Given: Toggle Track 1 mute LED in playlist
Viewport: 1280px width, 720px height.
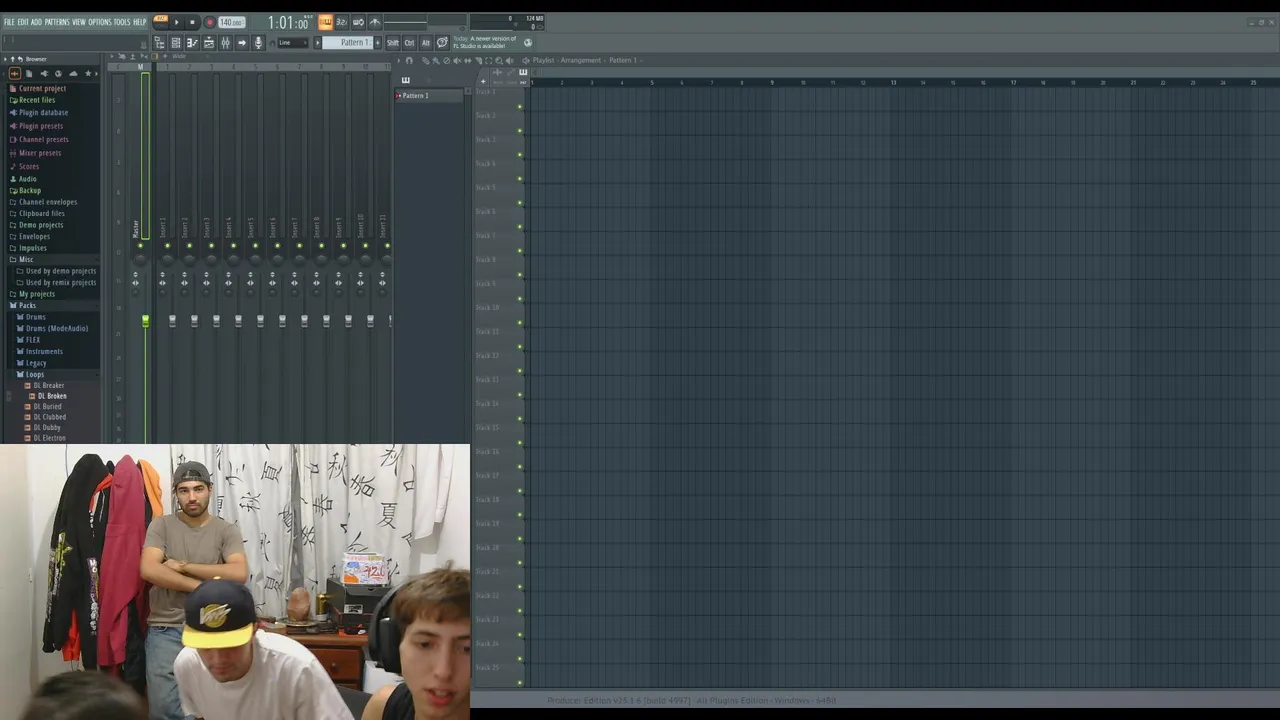Looking at the screenshot, I should (x=520, y=107).
